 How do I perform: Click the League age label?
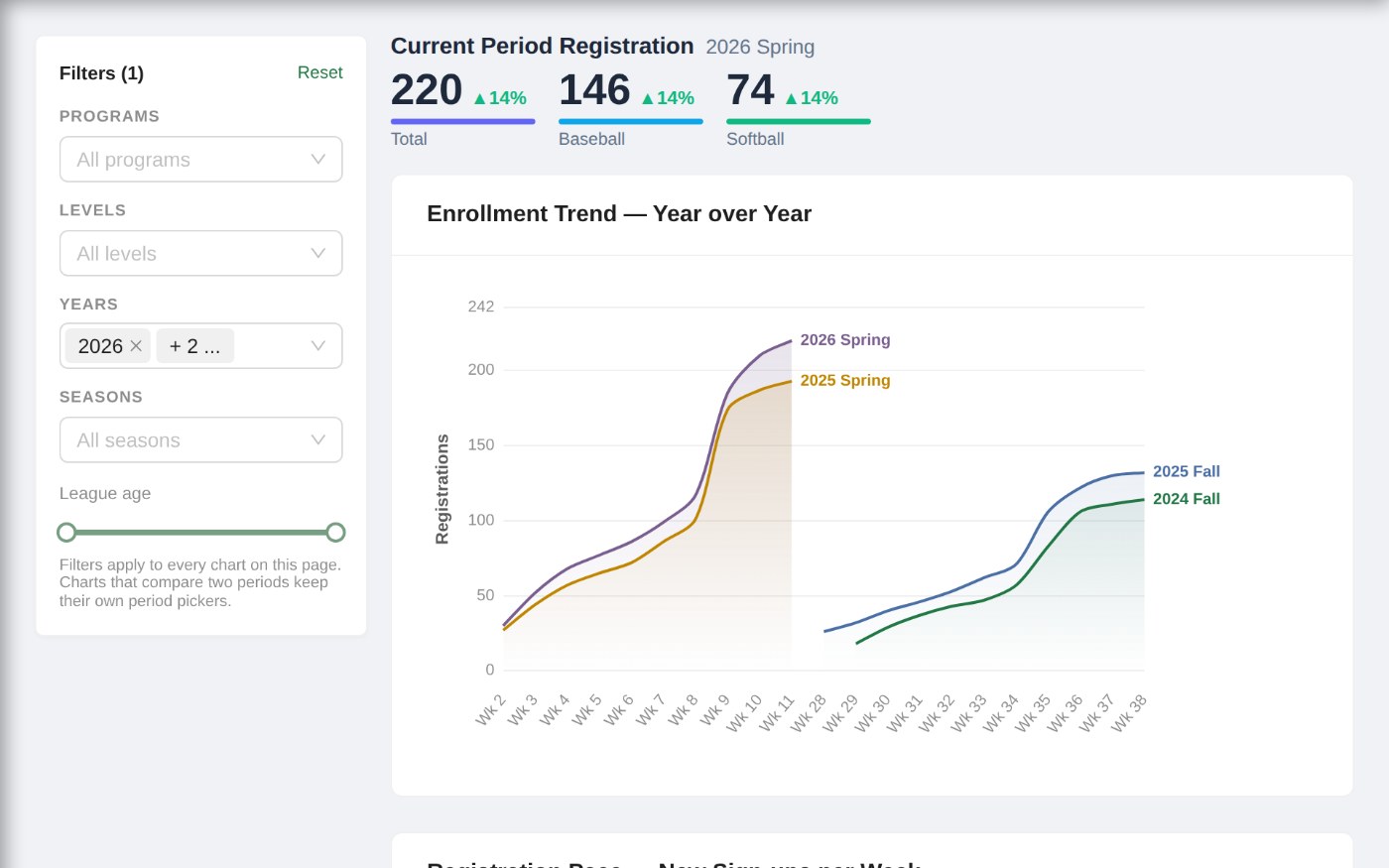click(x=105, y=494)
